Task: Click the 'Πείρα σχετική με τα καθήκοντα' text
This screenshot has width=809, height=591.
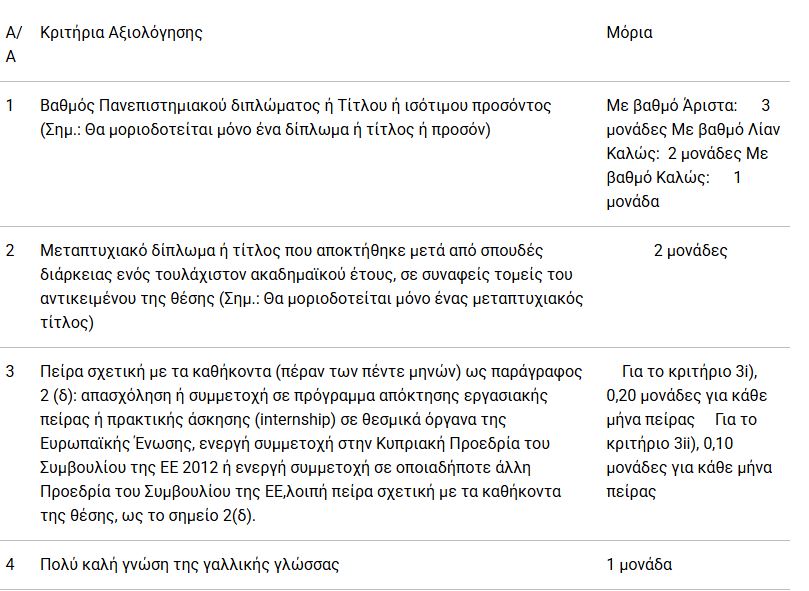Action: pyautogui.click(x=154, y=372)
